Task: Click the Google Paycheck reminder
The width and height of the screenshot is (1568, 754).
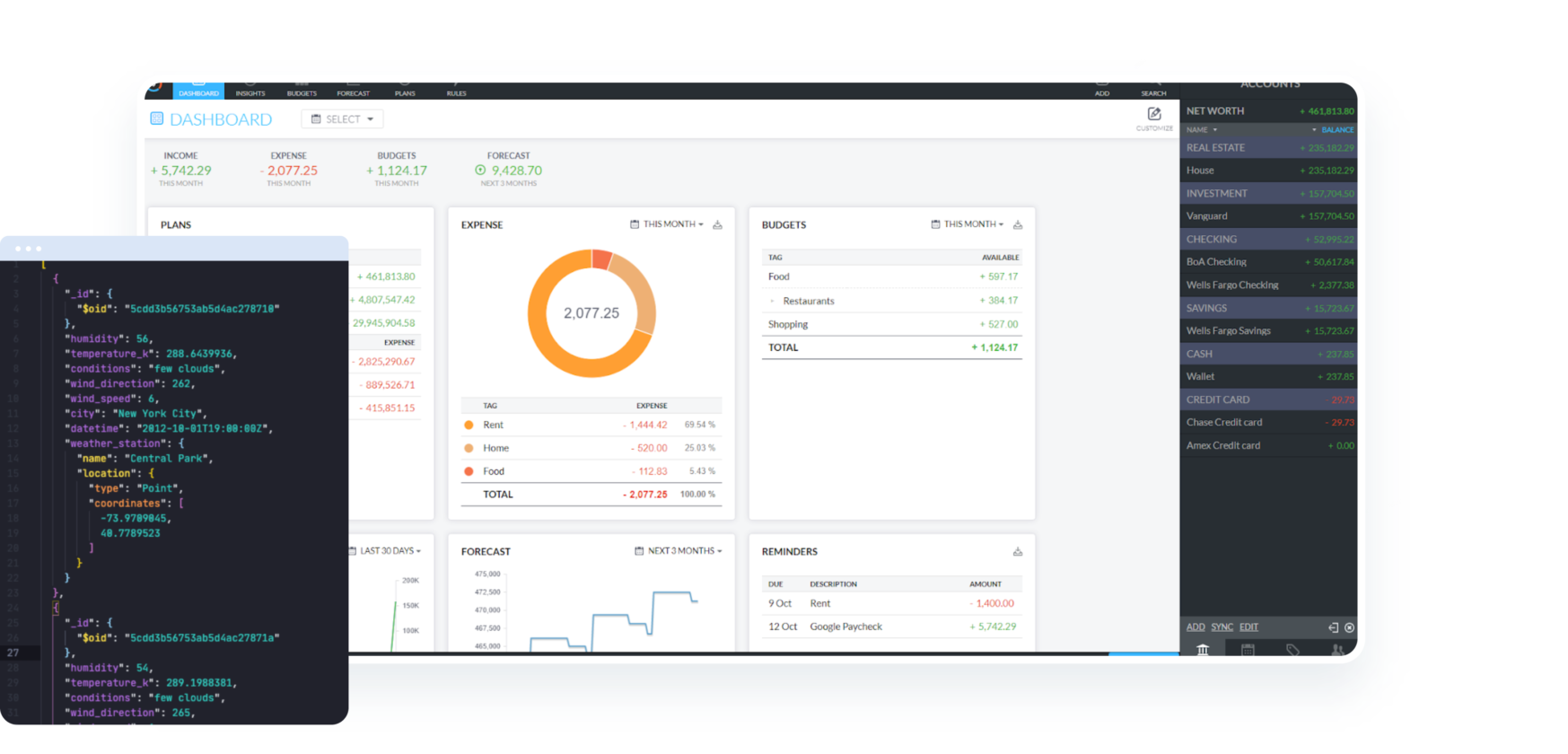Action: (891, 627)
